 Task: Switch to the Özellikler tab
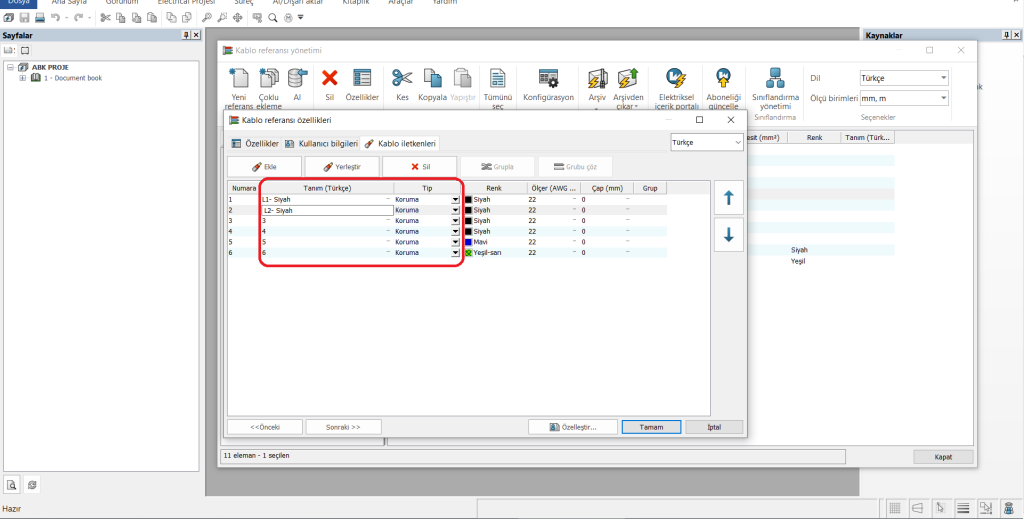click(255, 144)
